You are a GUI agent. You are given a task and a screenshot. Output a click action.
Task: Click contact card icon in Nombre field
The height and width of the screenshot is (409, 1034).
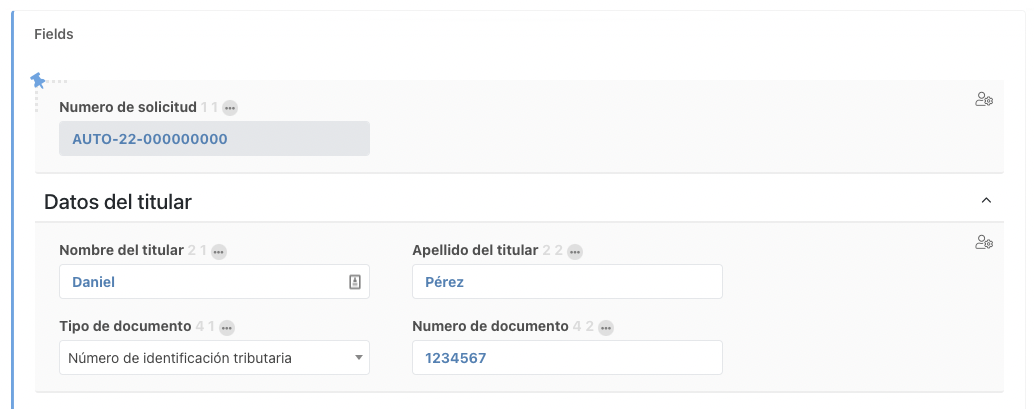(354, 282)
